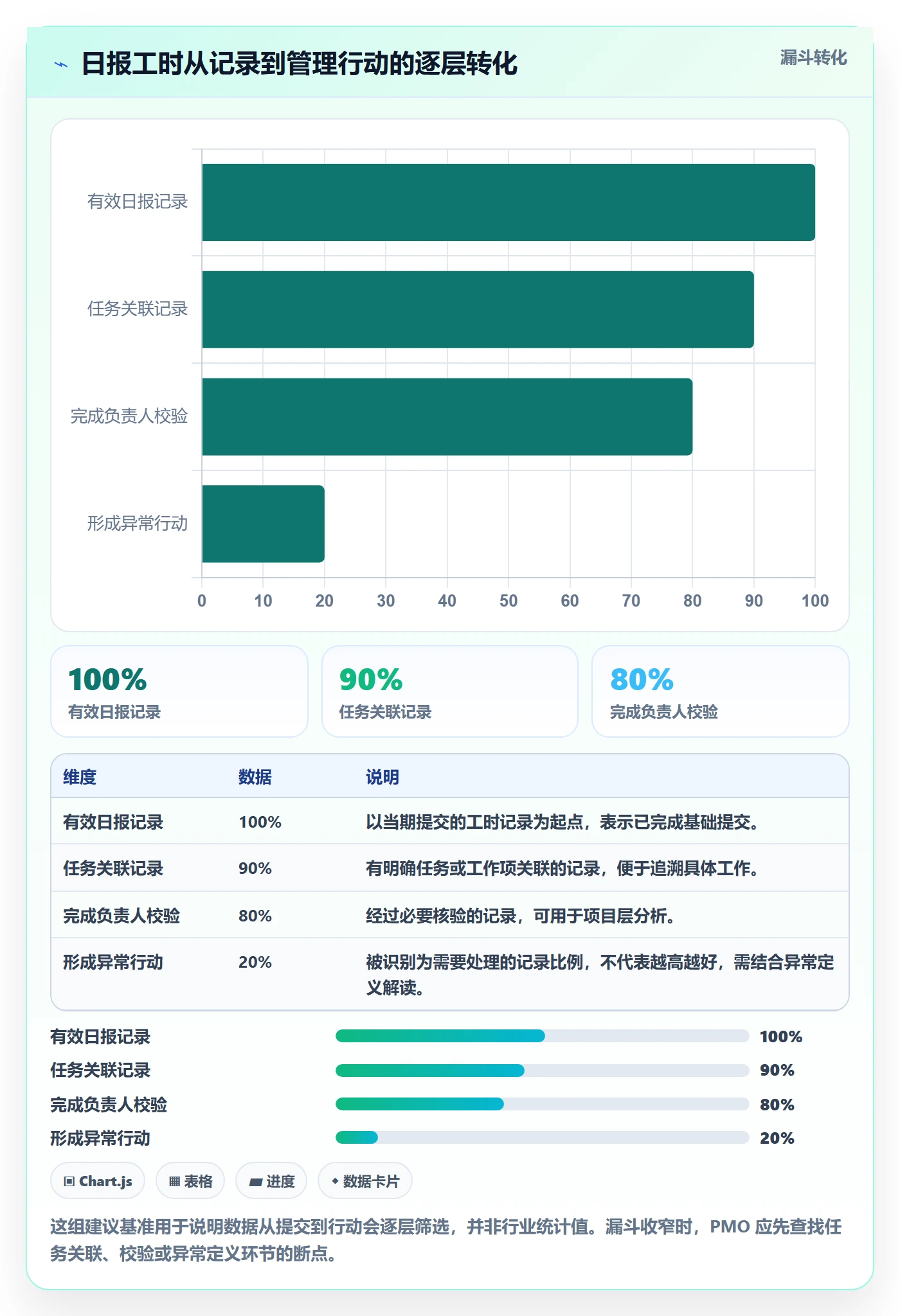
Task: Click the 任务关联记录 progress bar
Action: pyautogui.click(x=543, y=1071)
